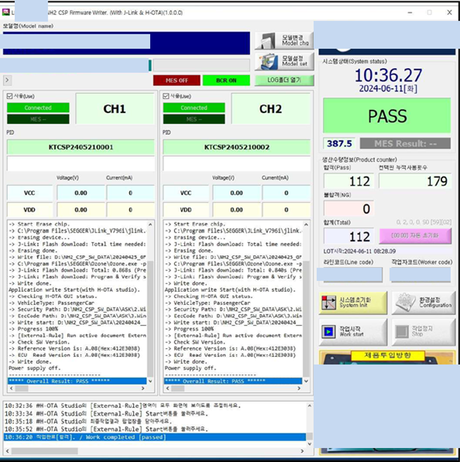
Task: Click the Work start play icon
Action: click(x=329, y=331)
